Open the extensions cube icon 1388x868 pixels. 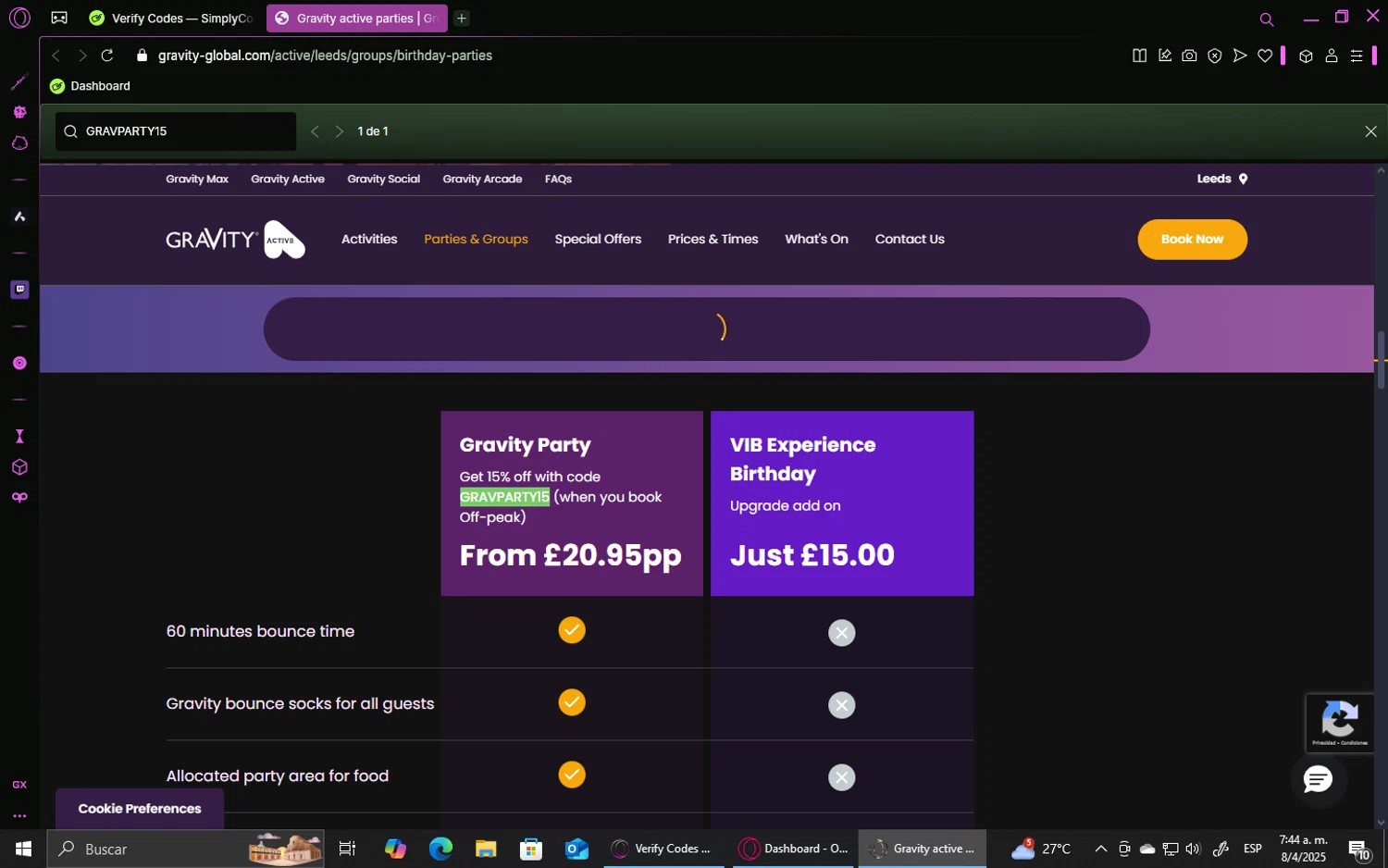[1306, 56]
